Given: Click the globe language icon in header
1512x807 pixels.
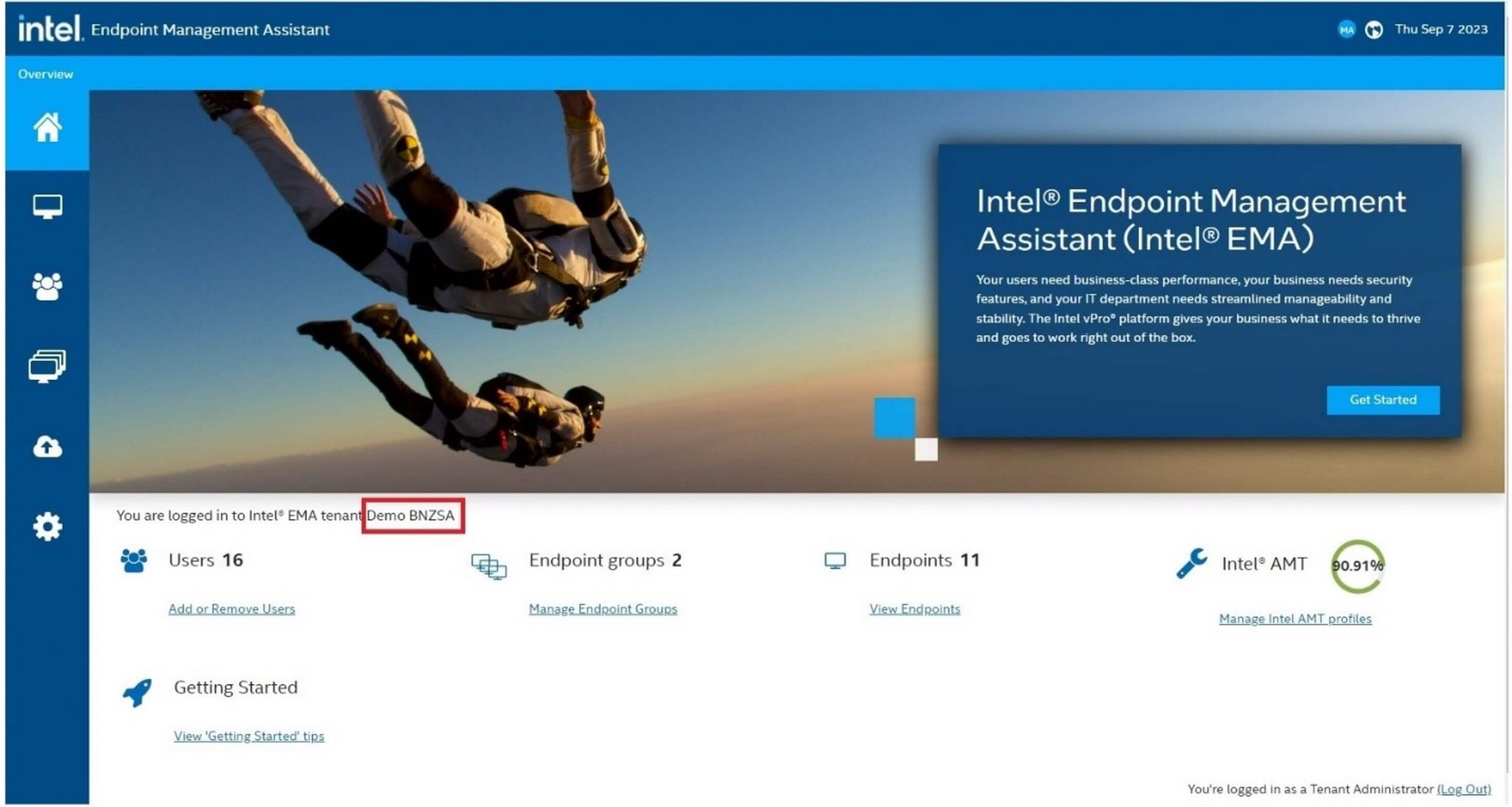Looking at the screenshot, I should pyautogui.click(x=1374, y=30).
